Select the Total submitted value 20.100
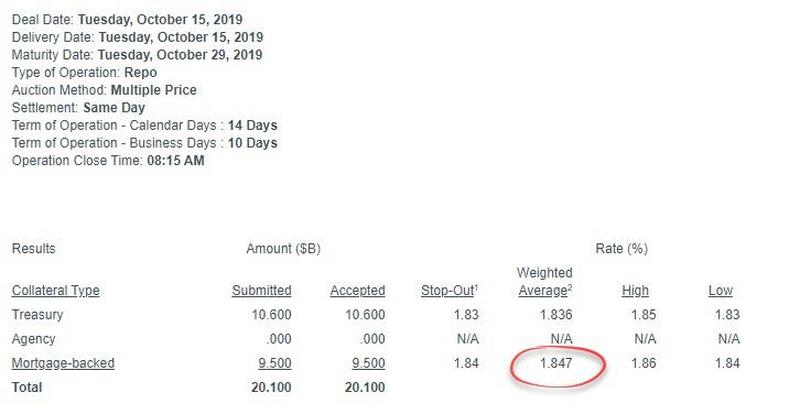Viewport: 800px width, 414px height. 271,387
